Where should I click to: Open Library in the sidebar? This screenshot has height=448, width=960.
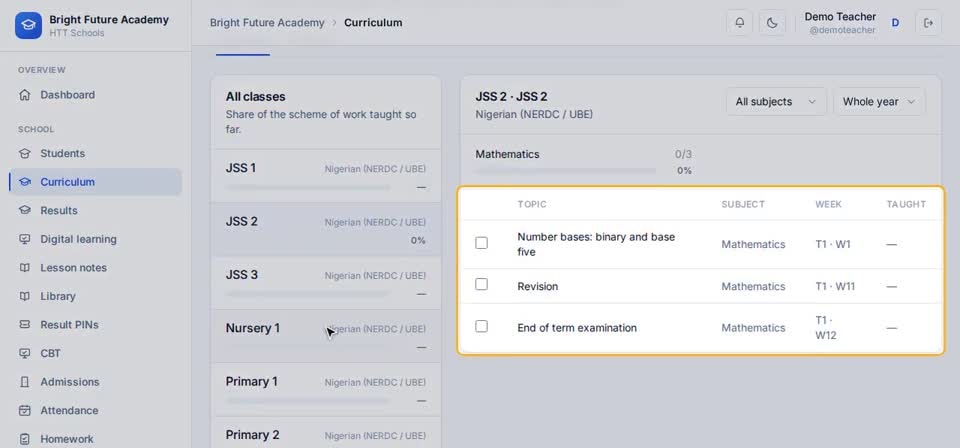95,296
